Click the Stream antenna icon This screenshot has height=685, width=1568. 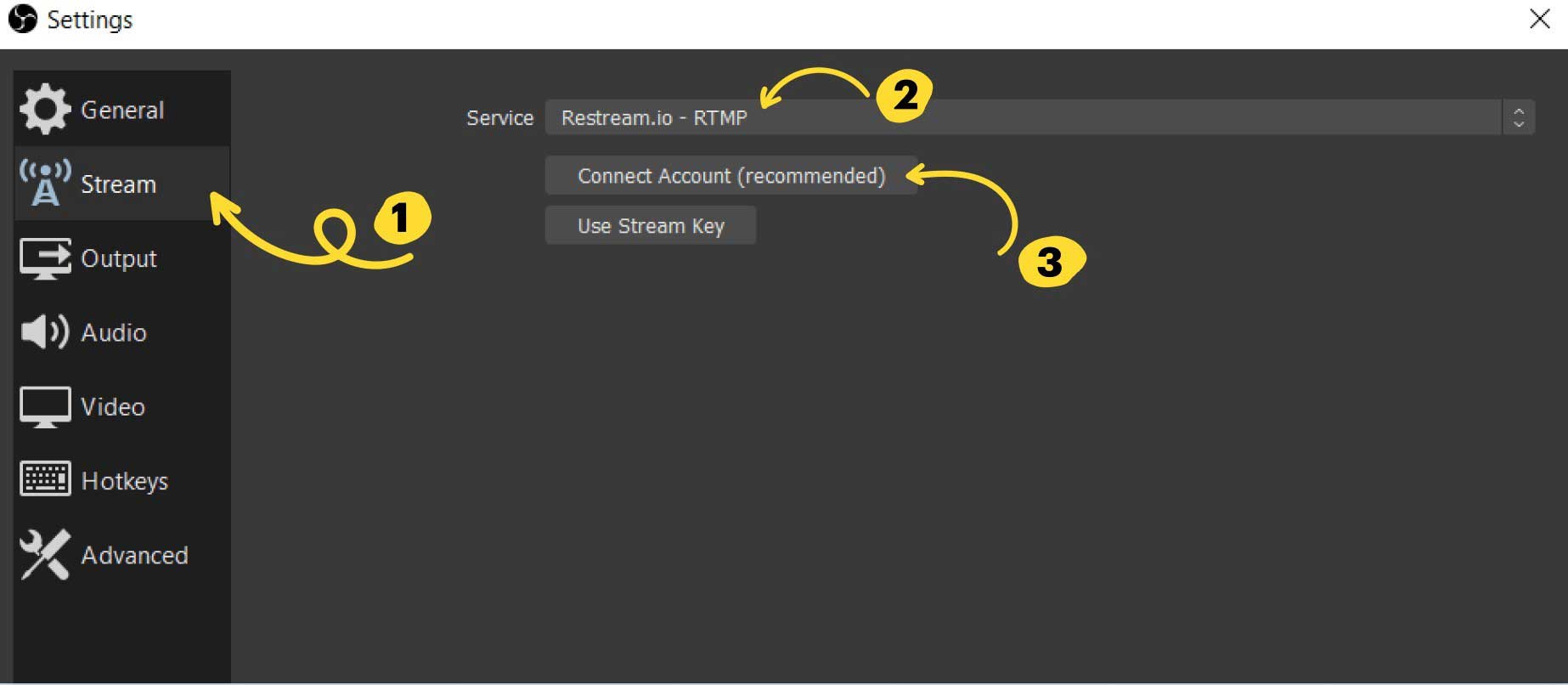45,183
